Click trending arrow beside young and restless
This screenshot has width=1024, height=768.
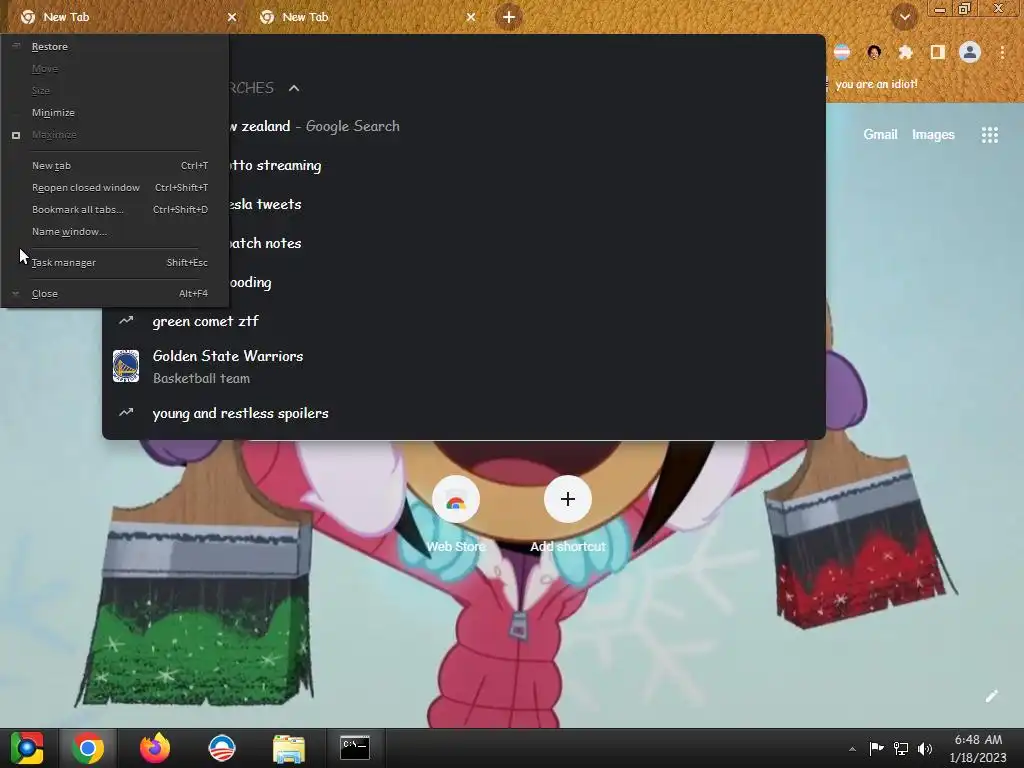(126, 413)
